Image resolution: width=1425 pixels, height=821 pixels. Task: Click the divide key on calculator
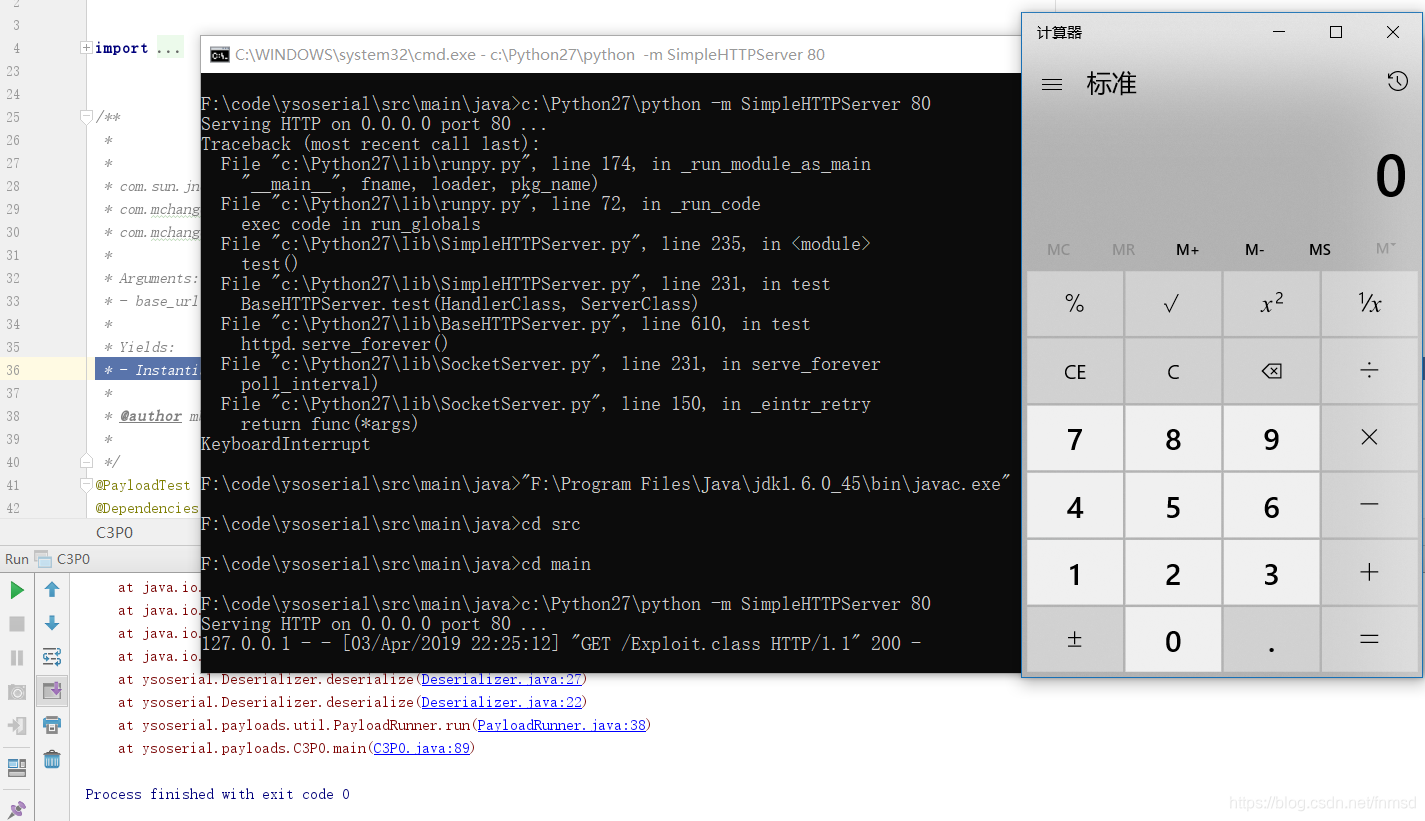(x=1369, y=371)
